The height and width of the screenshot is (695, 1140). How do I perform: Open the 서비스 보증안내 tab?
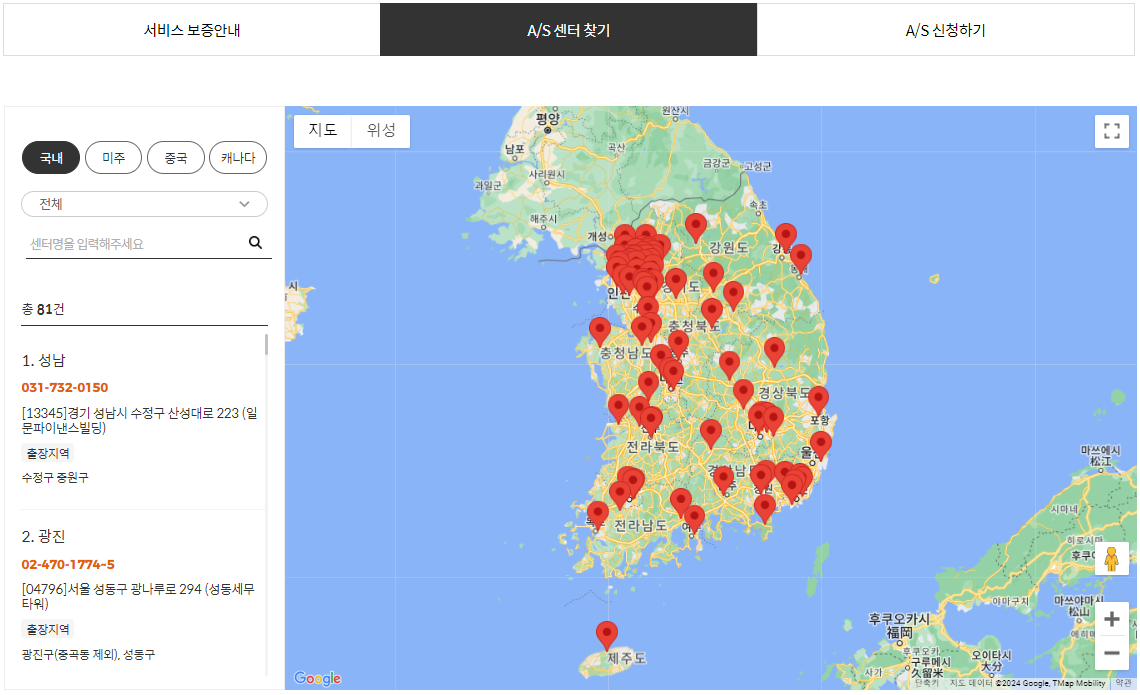point(192,30)
